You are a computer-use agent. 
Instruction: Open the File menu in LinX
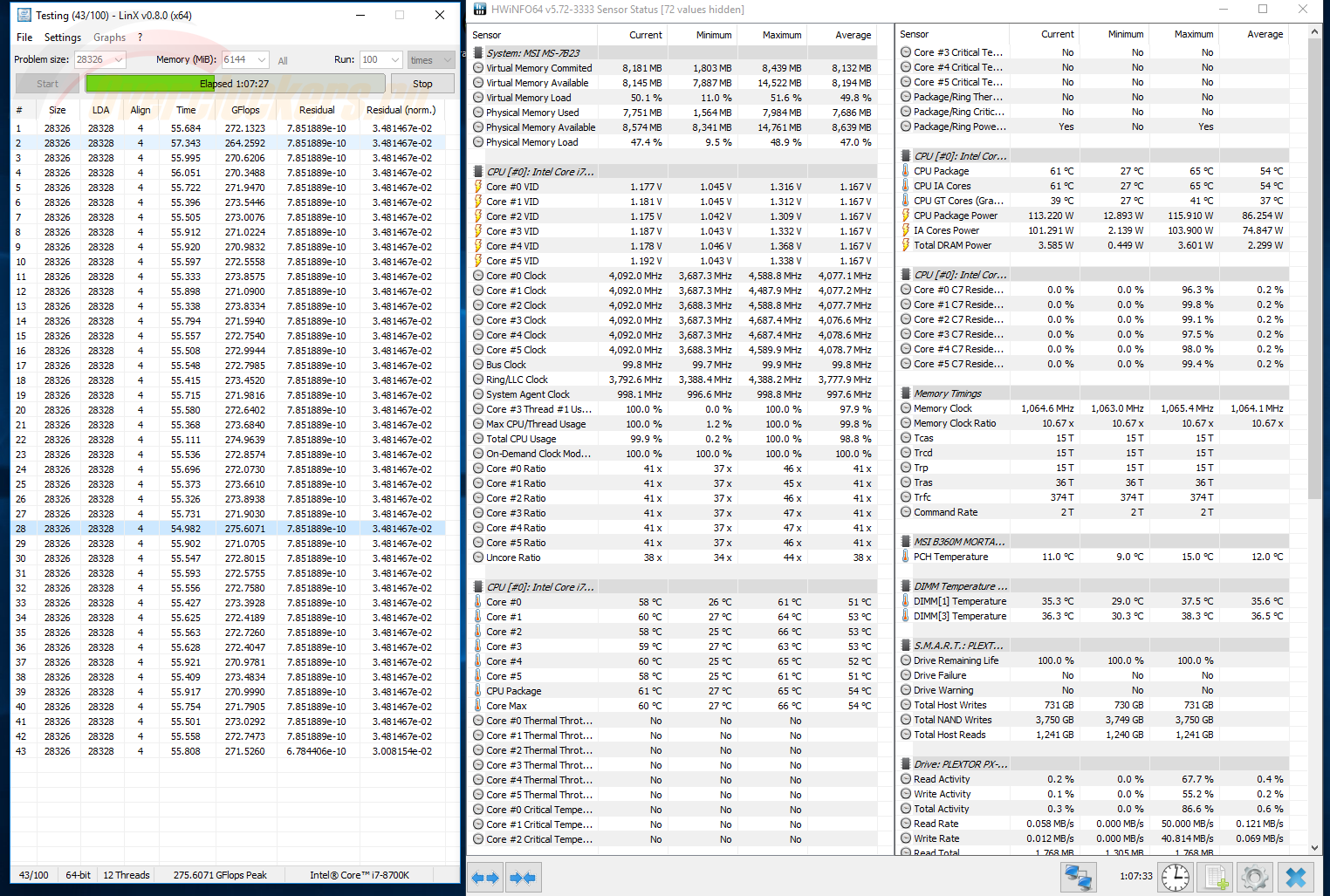24,38
